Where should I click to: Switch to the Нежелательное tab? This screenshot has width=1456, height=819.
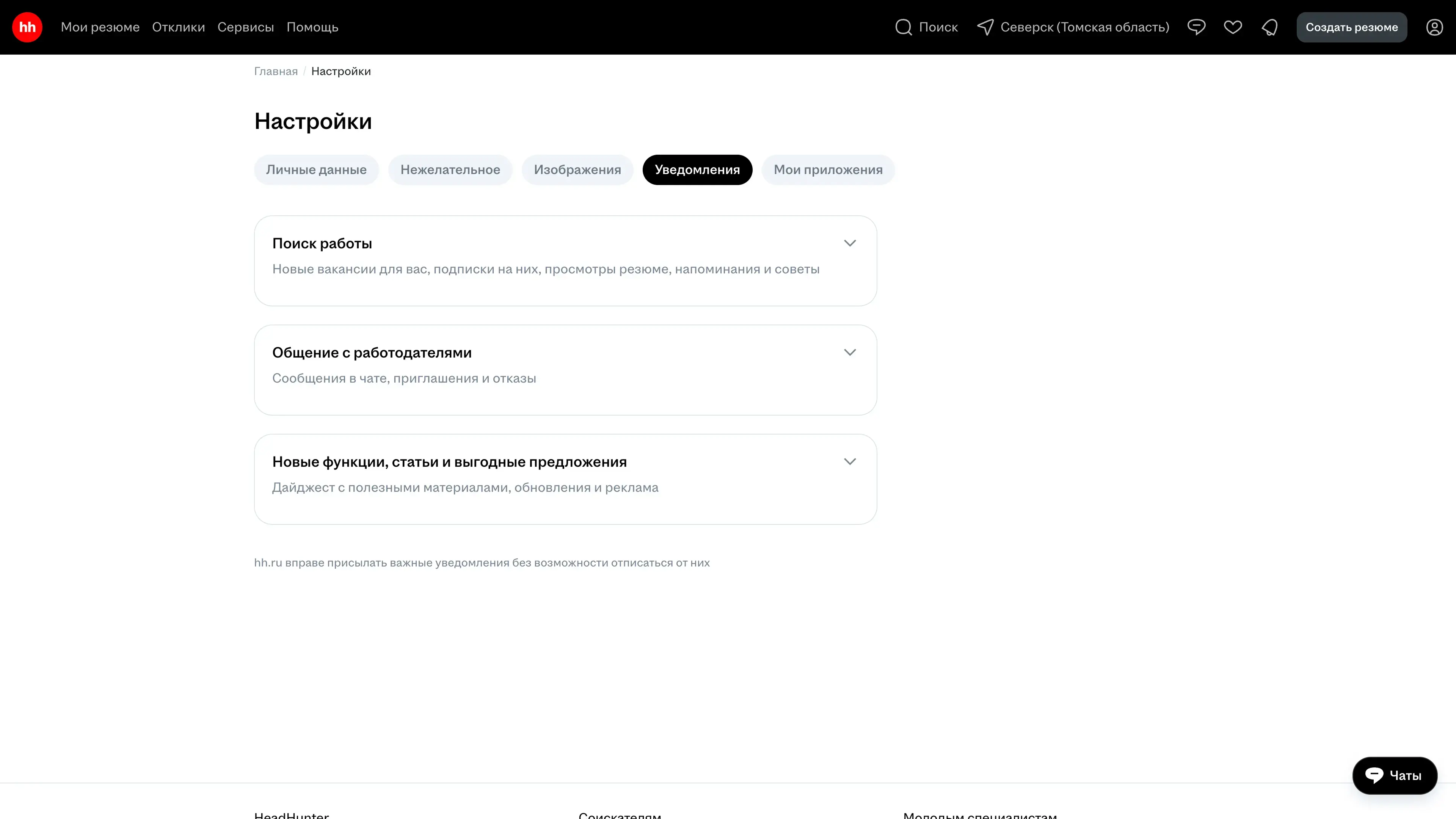[450, 169]
